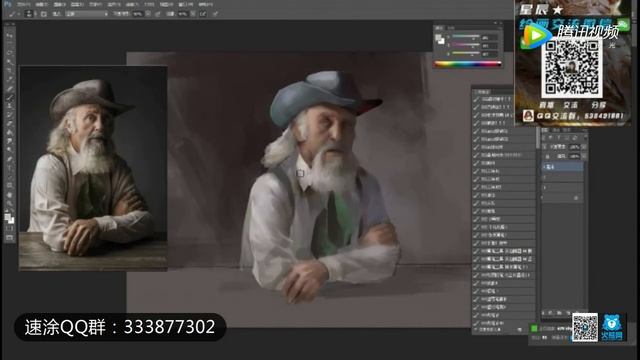
Task: Click foreground swatch in Color panel
Action: 438,38
